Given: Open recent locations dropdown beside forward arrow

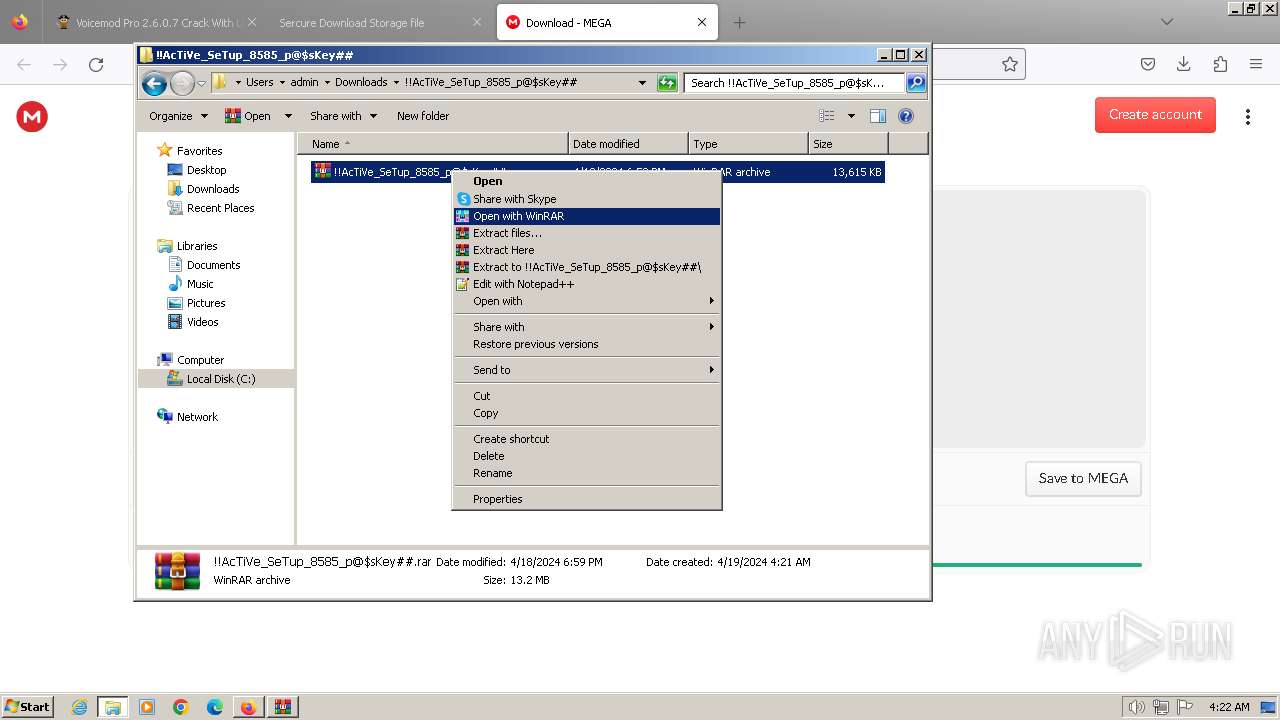Looking at the screenshot, I should (201, 83).
